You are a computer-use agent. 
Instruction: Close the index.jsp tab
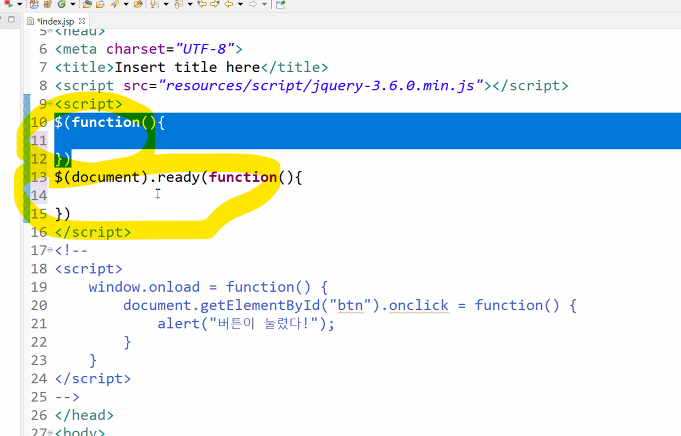point(82,21)
